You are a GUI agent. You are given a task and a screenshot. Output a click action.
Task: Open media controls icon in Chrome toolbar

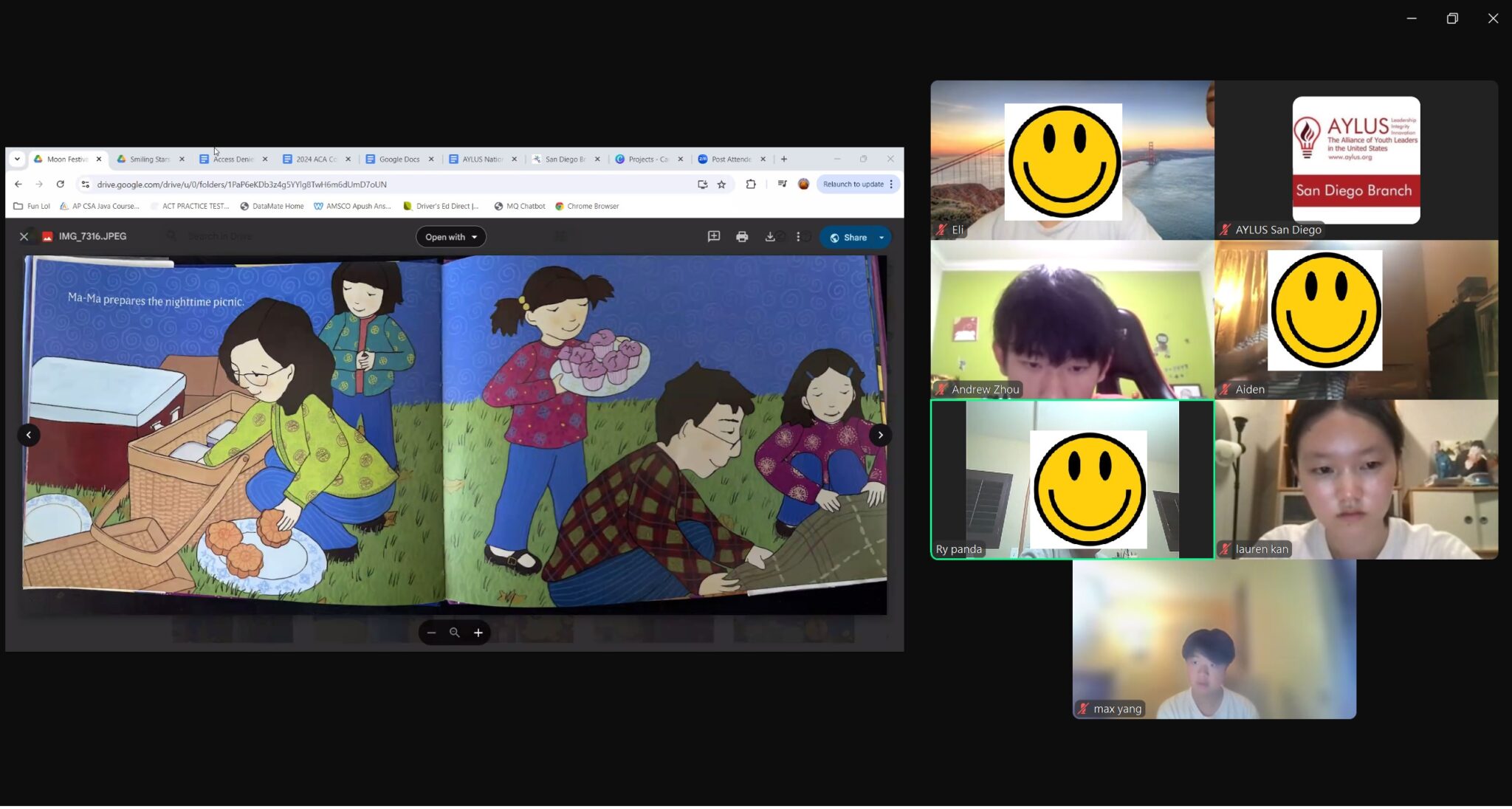pos(783,185)
